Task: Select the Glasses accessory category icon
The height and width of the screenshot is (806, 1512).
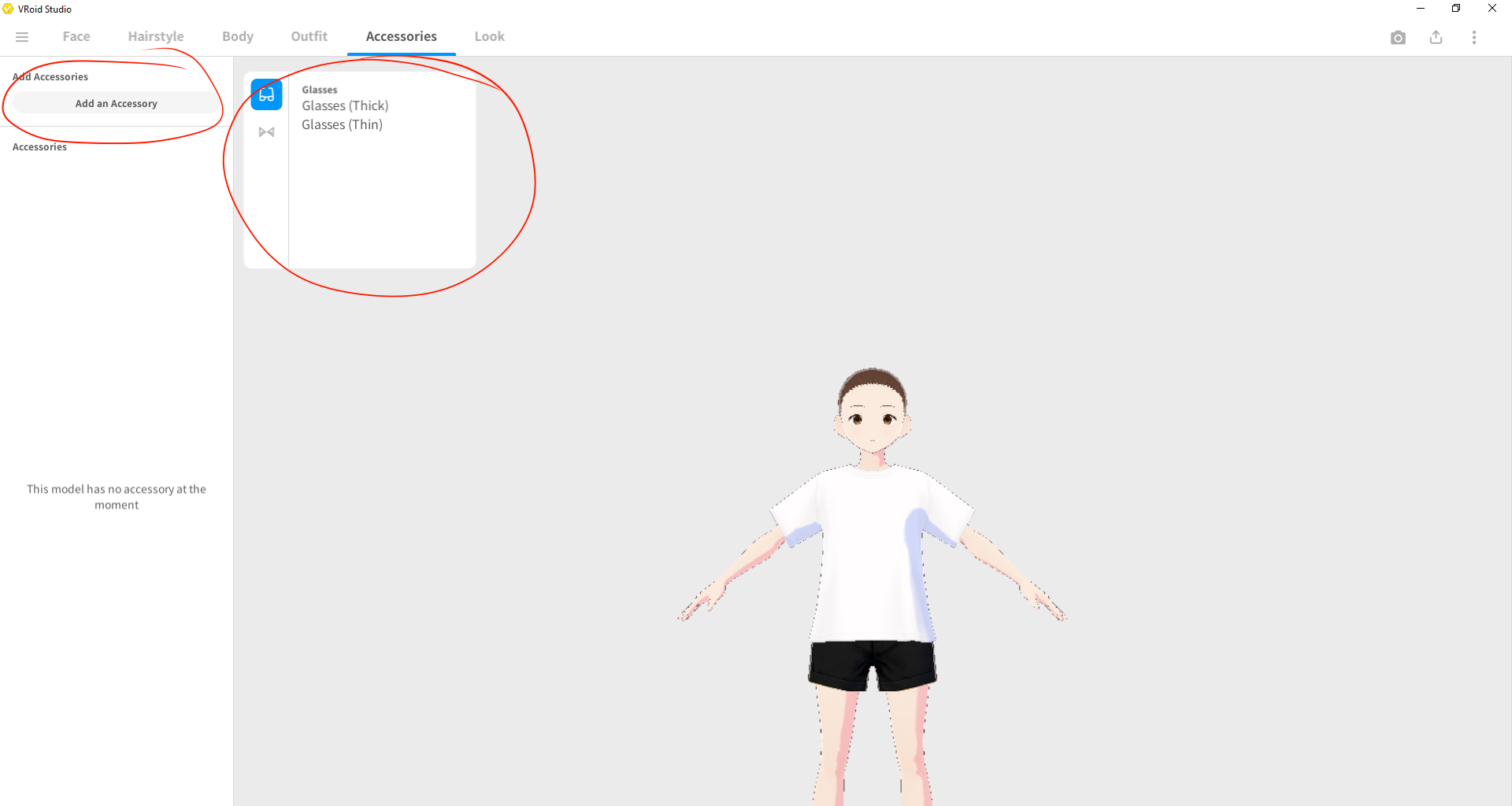Action: coord(266,94)
